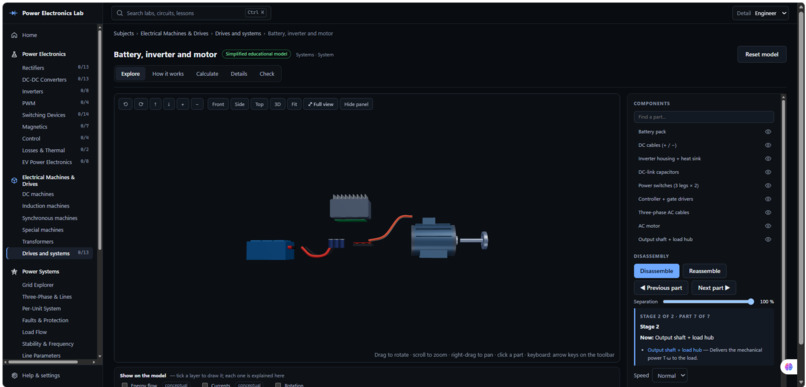
Task: Switch to 3D view
Action: click(x=278, y=104)
